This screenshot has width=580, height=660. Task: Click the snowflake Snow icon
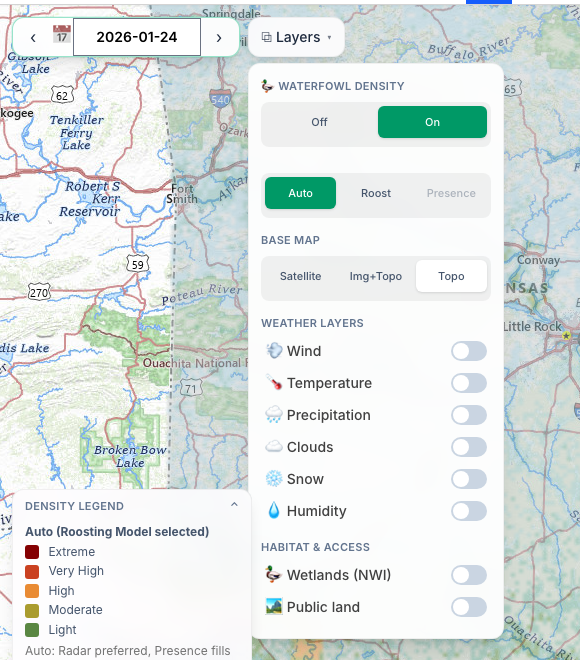pos(274,479)
